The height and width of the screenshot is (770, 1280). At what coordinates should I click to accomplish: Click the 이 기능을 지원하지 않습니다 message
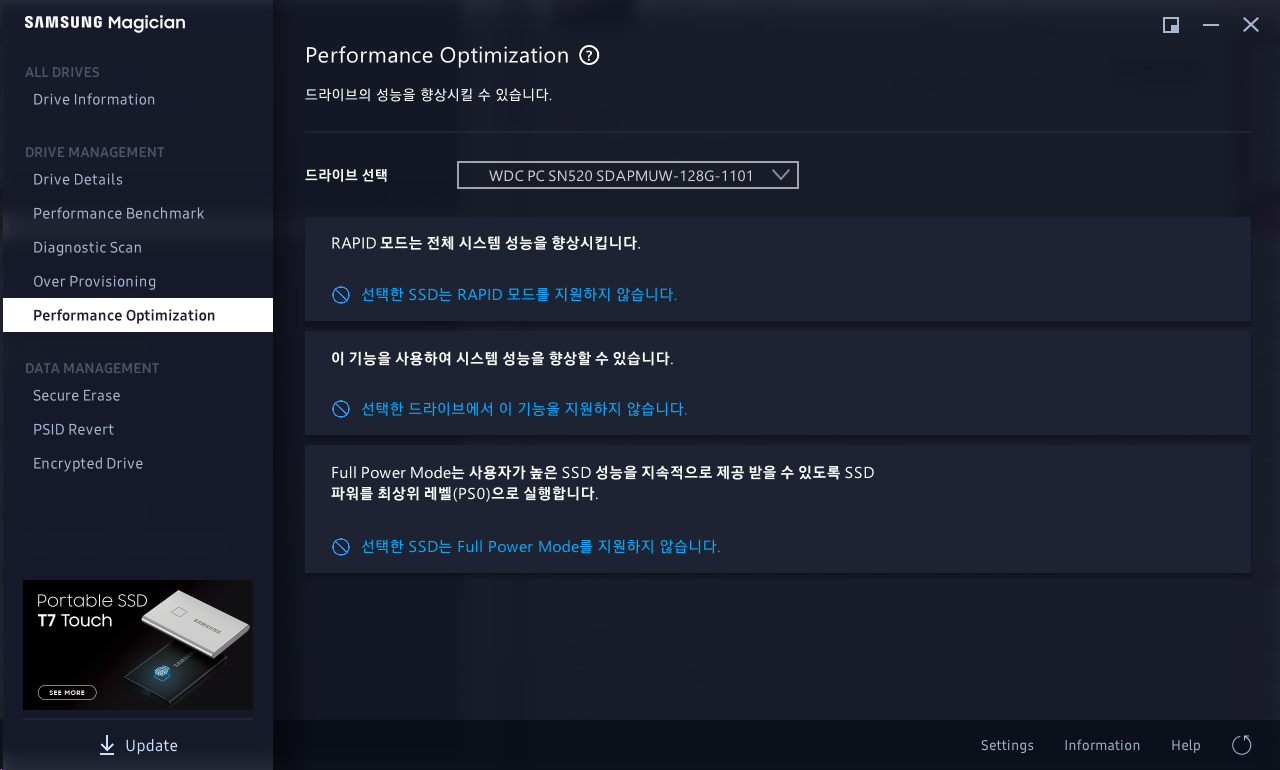524,409
